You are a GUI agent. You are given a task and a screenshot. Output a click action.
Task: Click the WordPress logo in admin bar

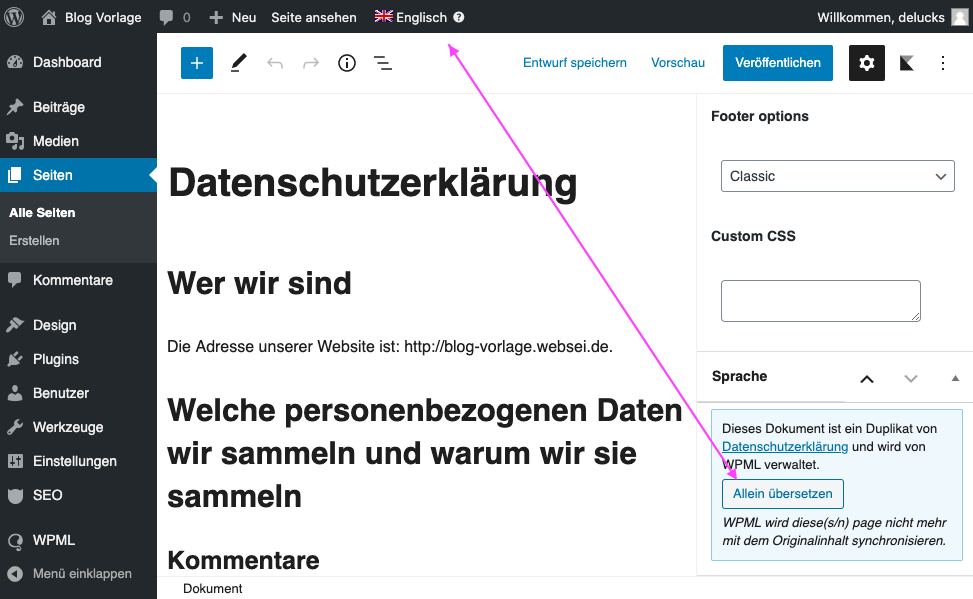[15, 17]
